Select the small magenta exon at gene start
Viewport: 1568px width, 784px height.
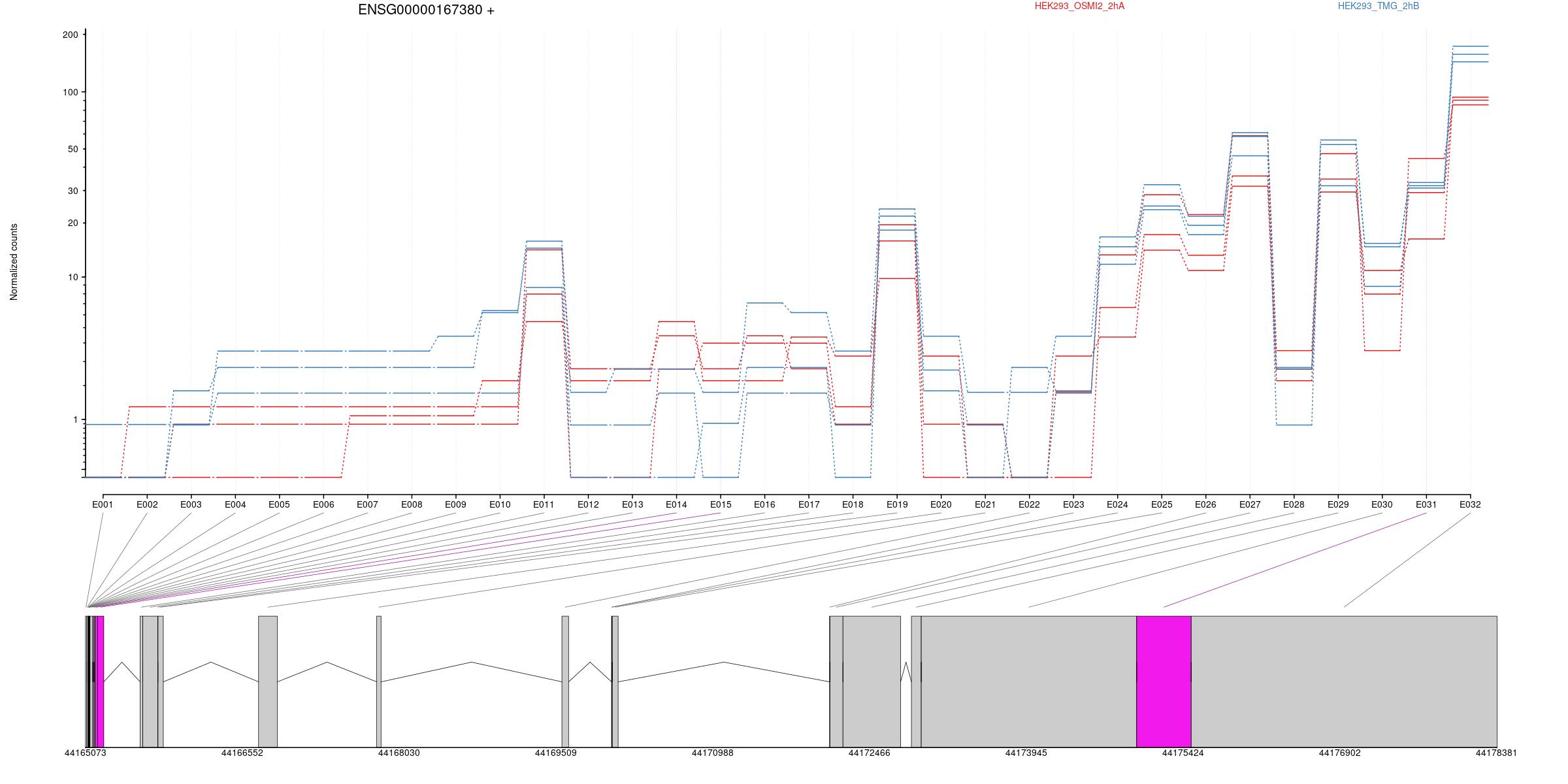100,681
